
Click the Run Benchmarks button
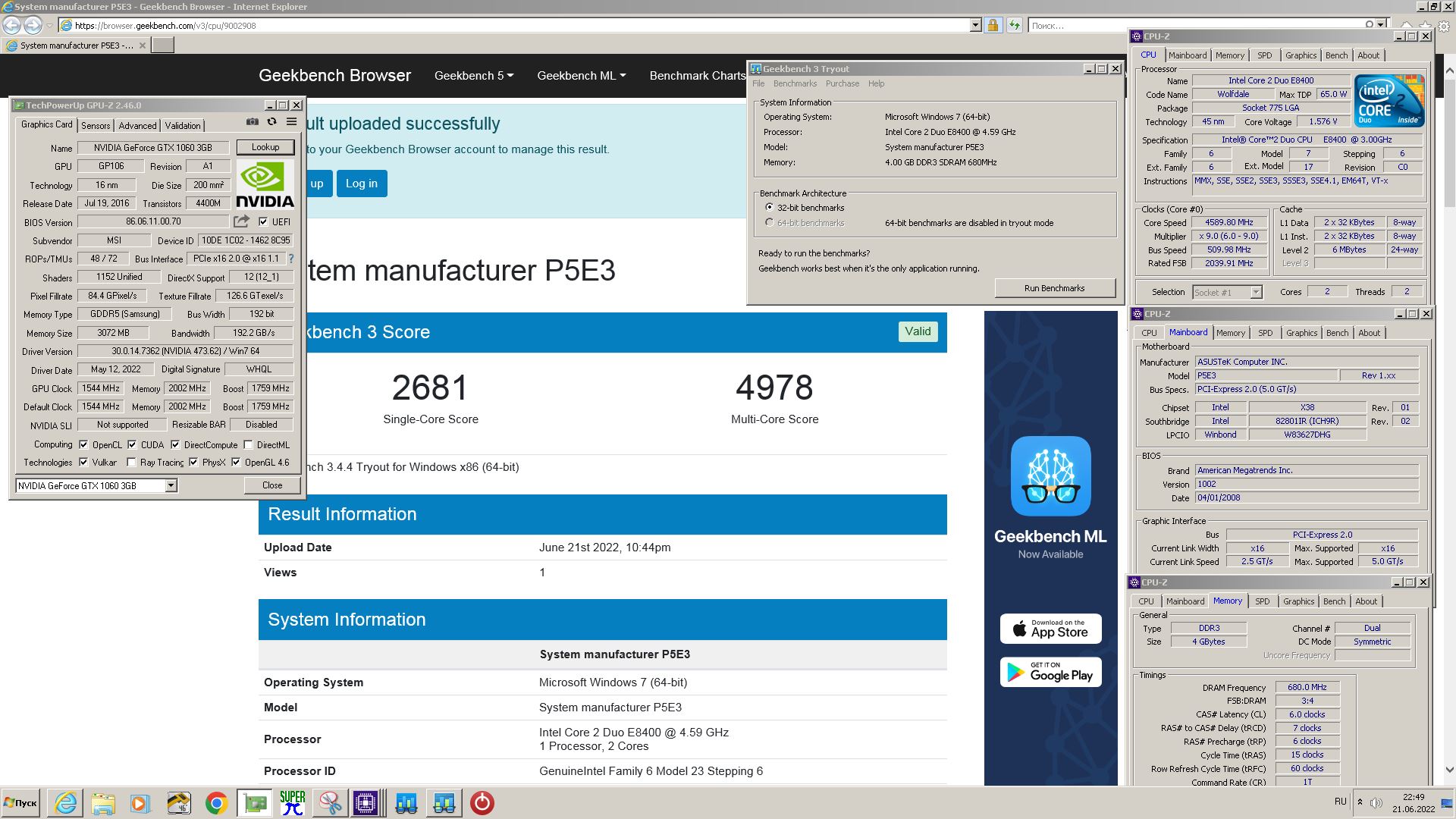point(1054,288)
